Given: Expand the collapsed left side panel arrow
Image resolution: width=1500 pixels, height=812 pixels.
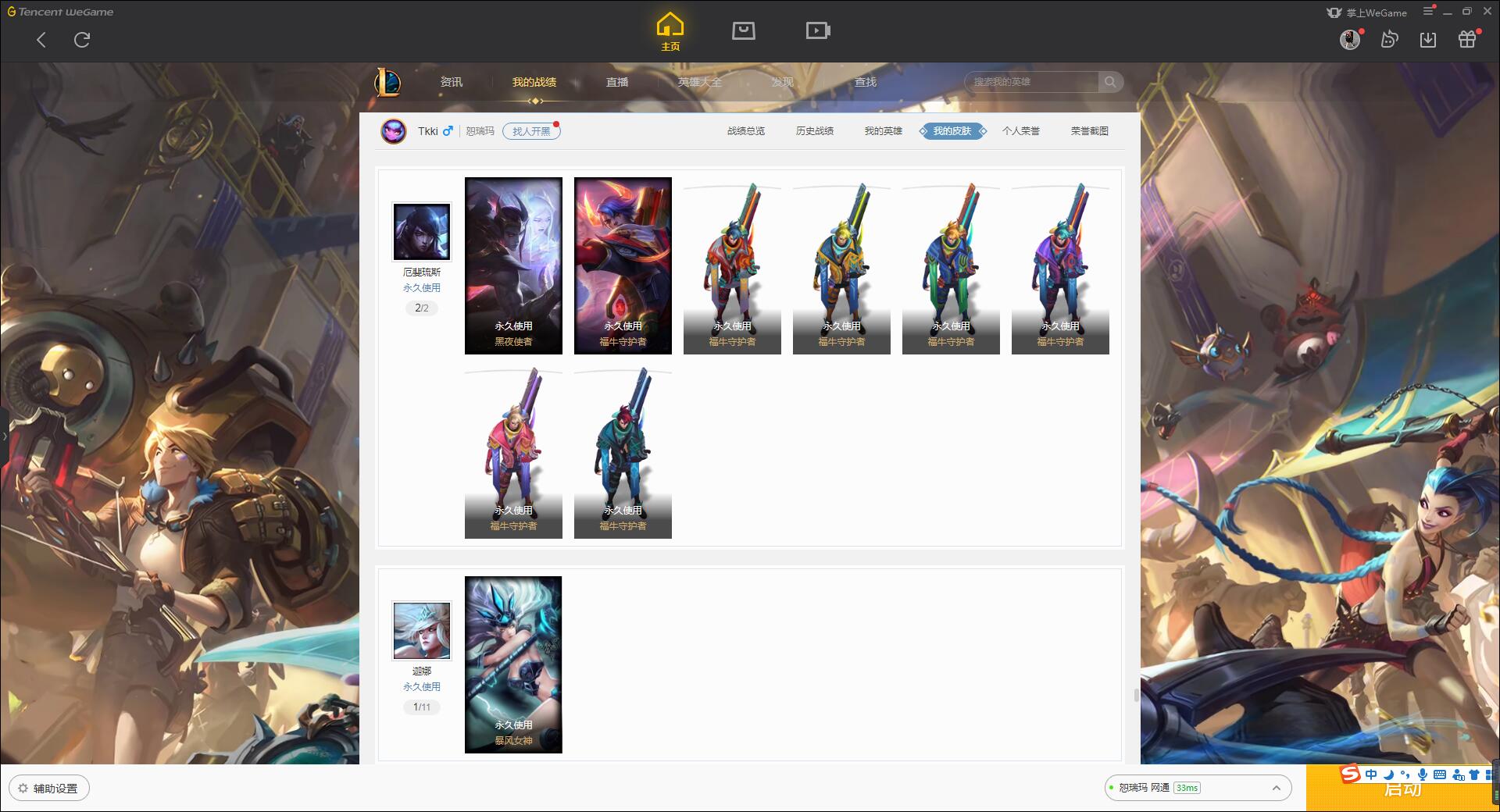Looking at the screenshot, I should point(4,436).
